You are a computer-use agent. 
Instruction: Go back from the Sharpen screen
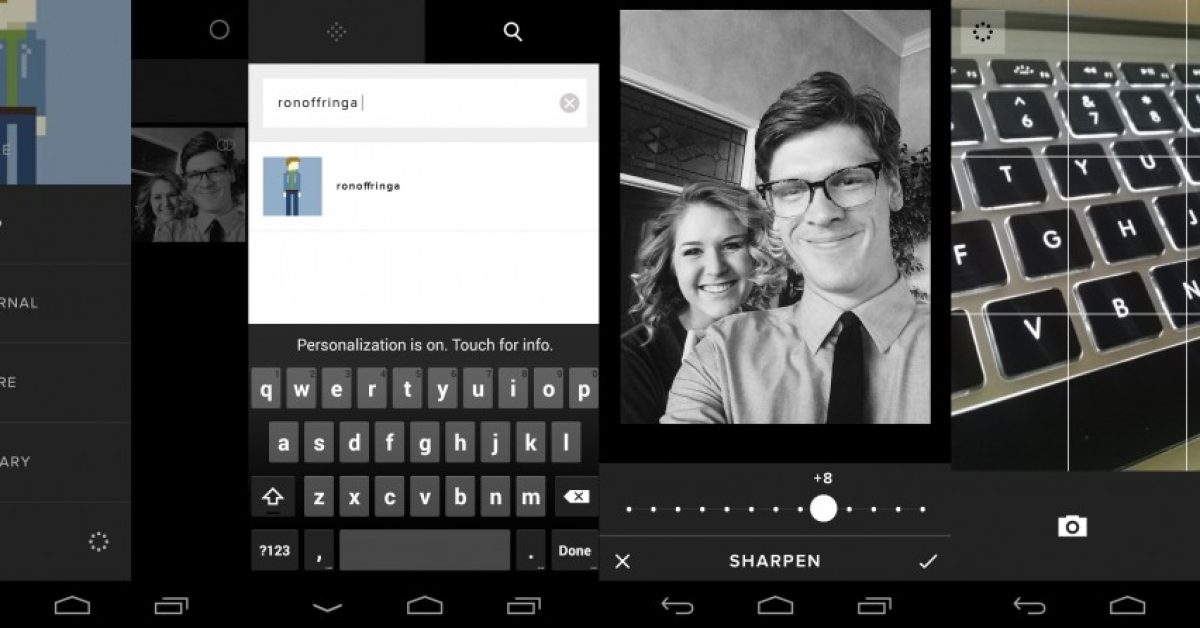click(x=677, y=605)
